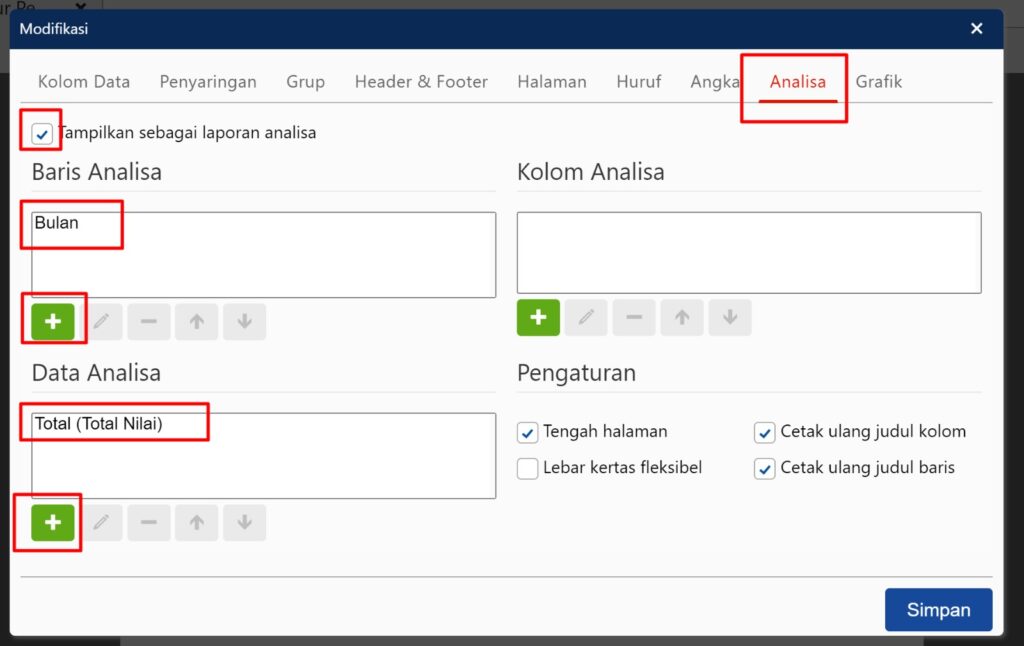Click the move-down arrow under Baris Analisa
Screen dimensions: 1024x646
coord(244,321)
